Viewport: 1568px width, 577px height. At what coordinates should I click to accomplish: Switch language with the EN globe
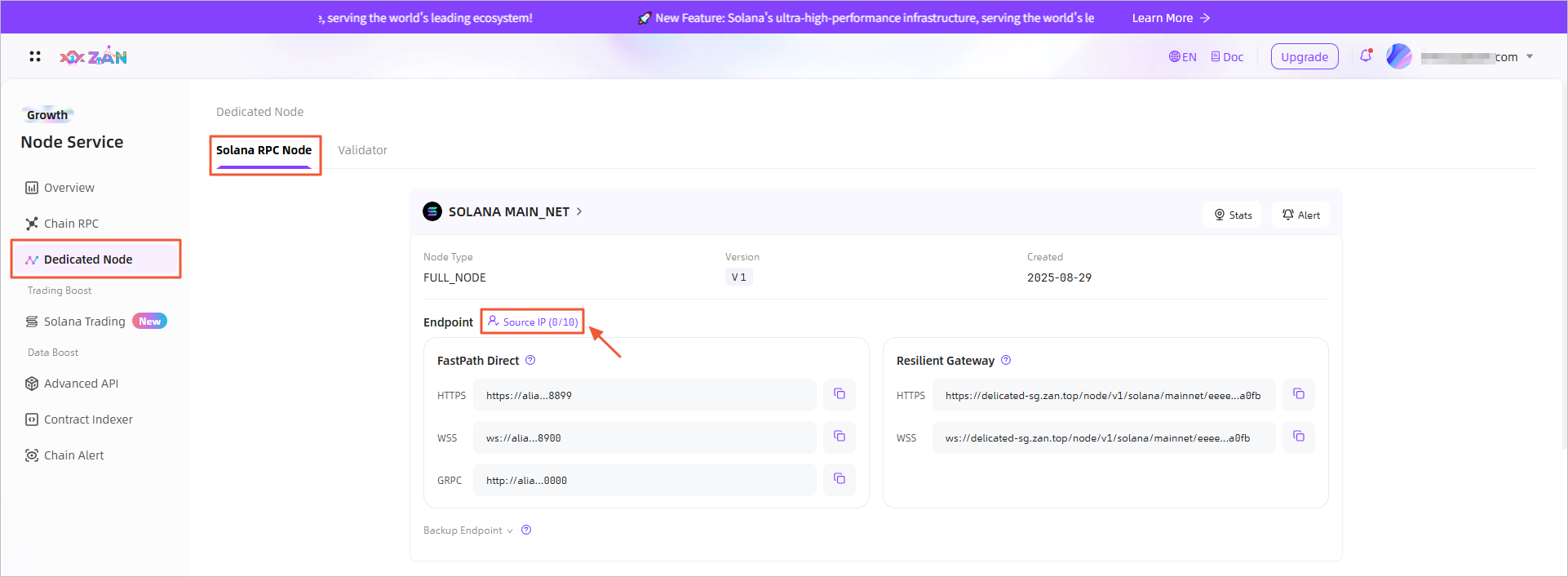[x=1182, y=57]
